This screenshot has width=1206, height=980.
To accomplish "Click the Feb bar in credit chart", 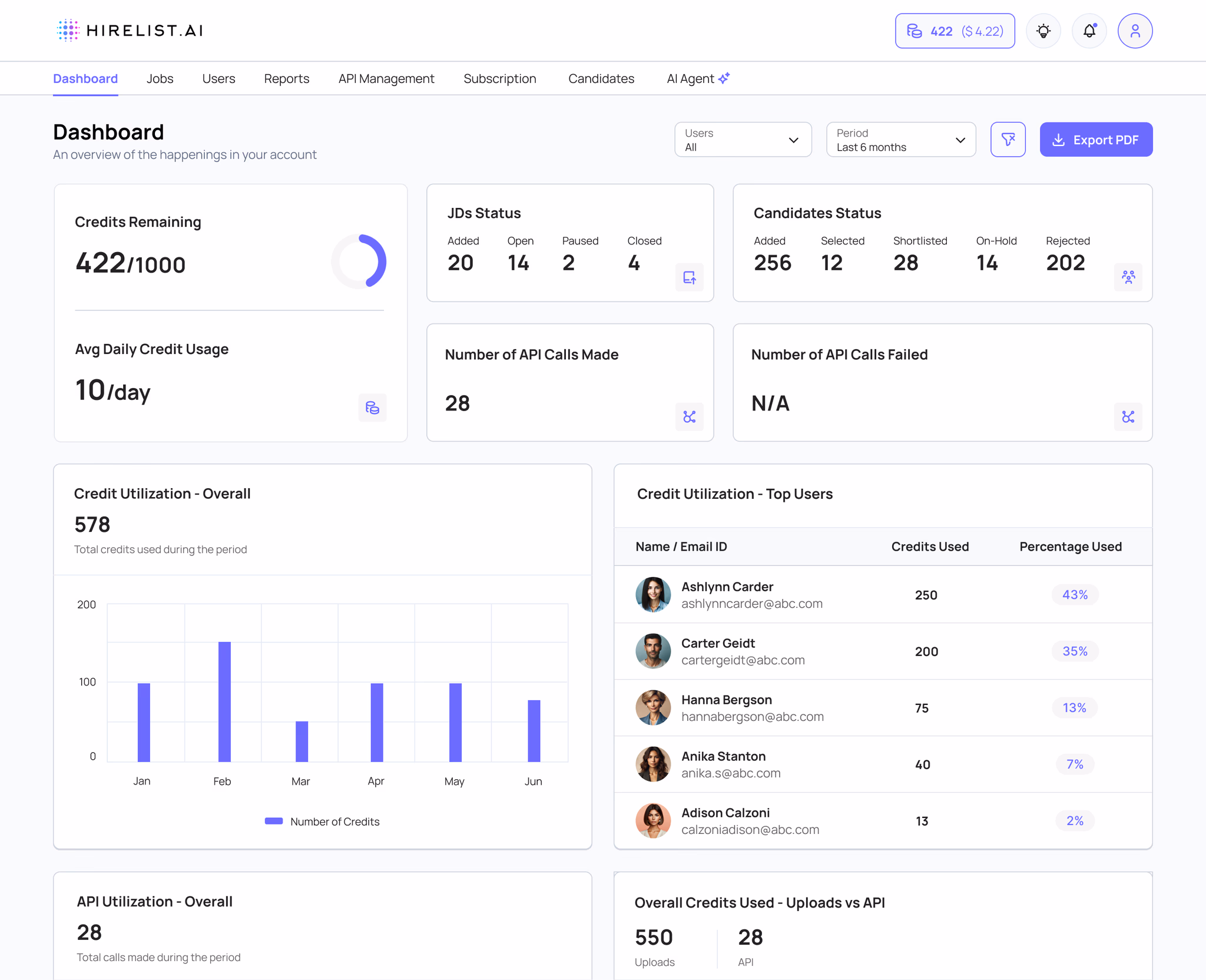I will pyautogui.click(x=224, y=701).
